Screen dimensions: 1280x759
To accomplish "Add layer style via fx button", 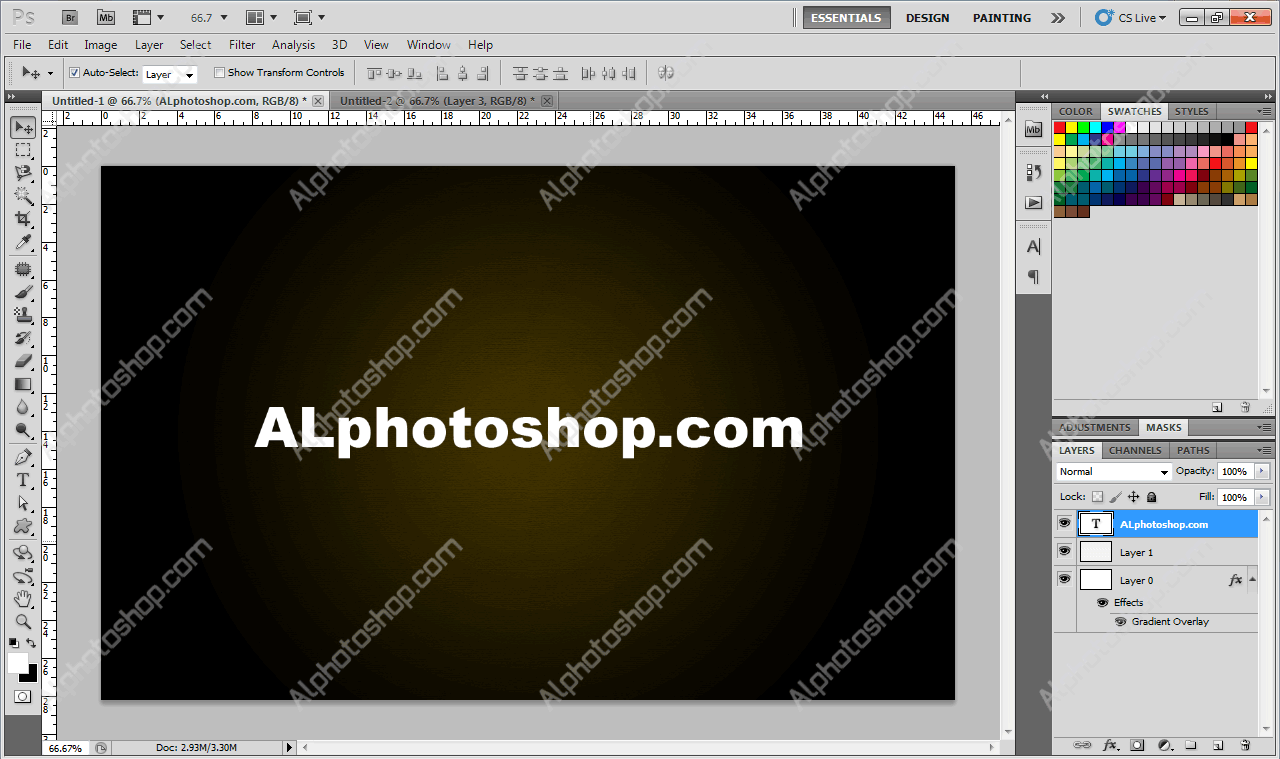I will (1110, 745).
